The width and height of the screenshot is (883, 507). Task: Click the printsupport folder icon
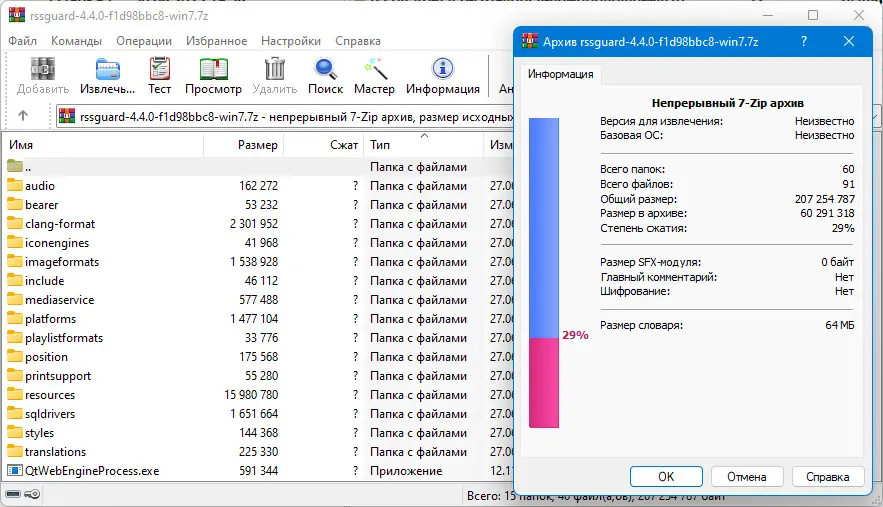coord(15,376)
